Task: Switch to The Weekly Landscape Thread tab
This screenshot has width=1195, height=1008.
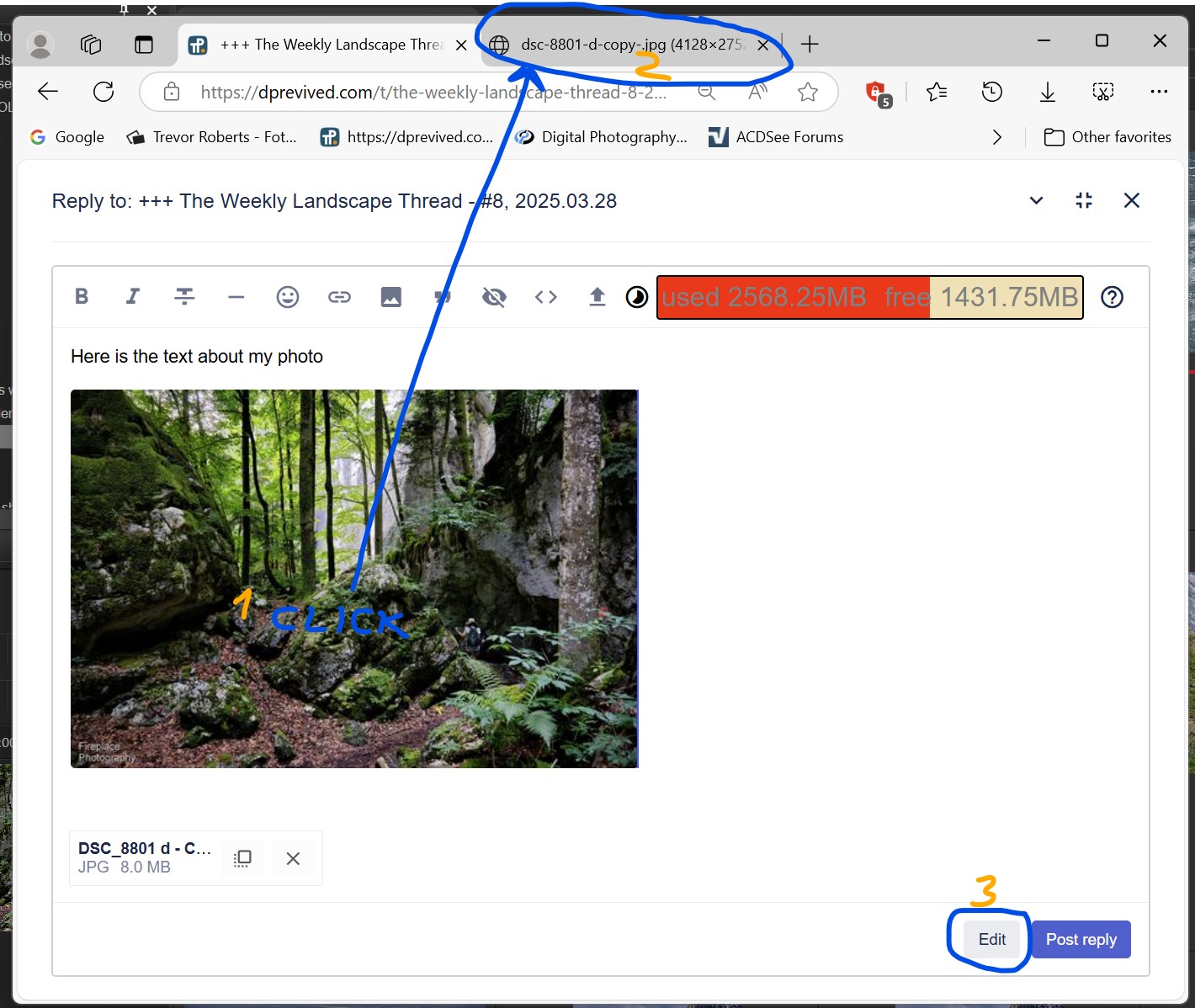Action: (328, 45)
